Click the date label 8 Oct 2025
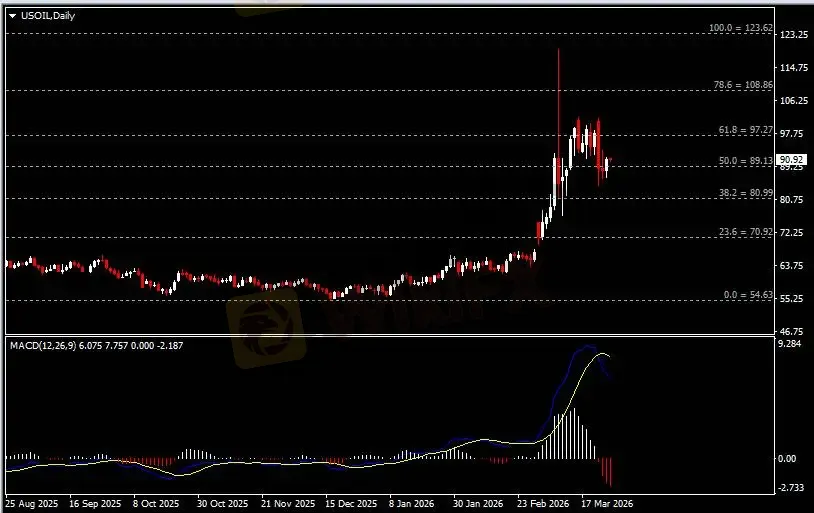The height and width of the screenshot is (513, 814). (156, 504)
